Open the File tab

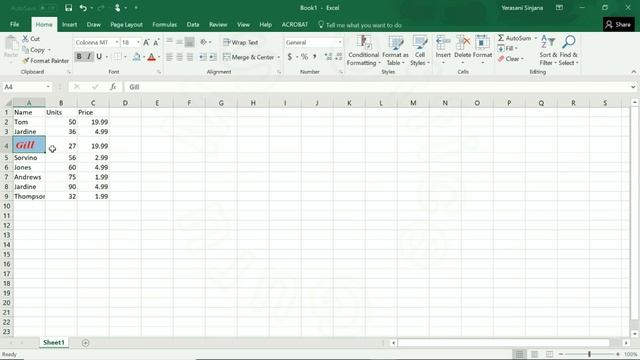click(x=14, y=24)
